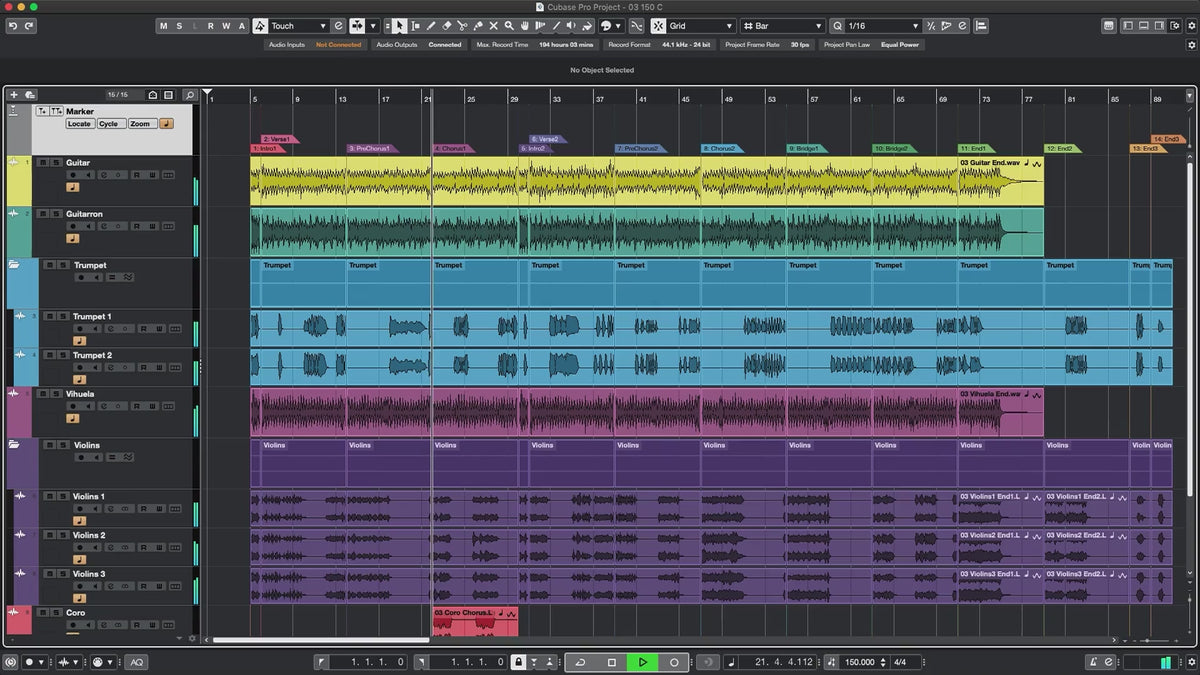Pick the Zoom magnifier tool
This screenshot has height=675, width=1200.
509,26
